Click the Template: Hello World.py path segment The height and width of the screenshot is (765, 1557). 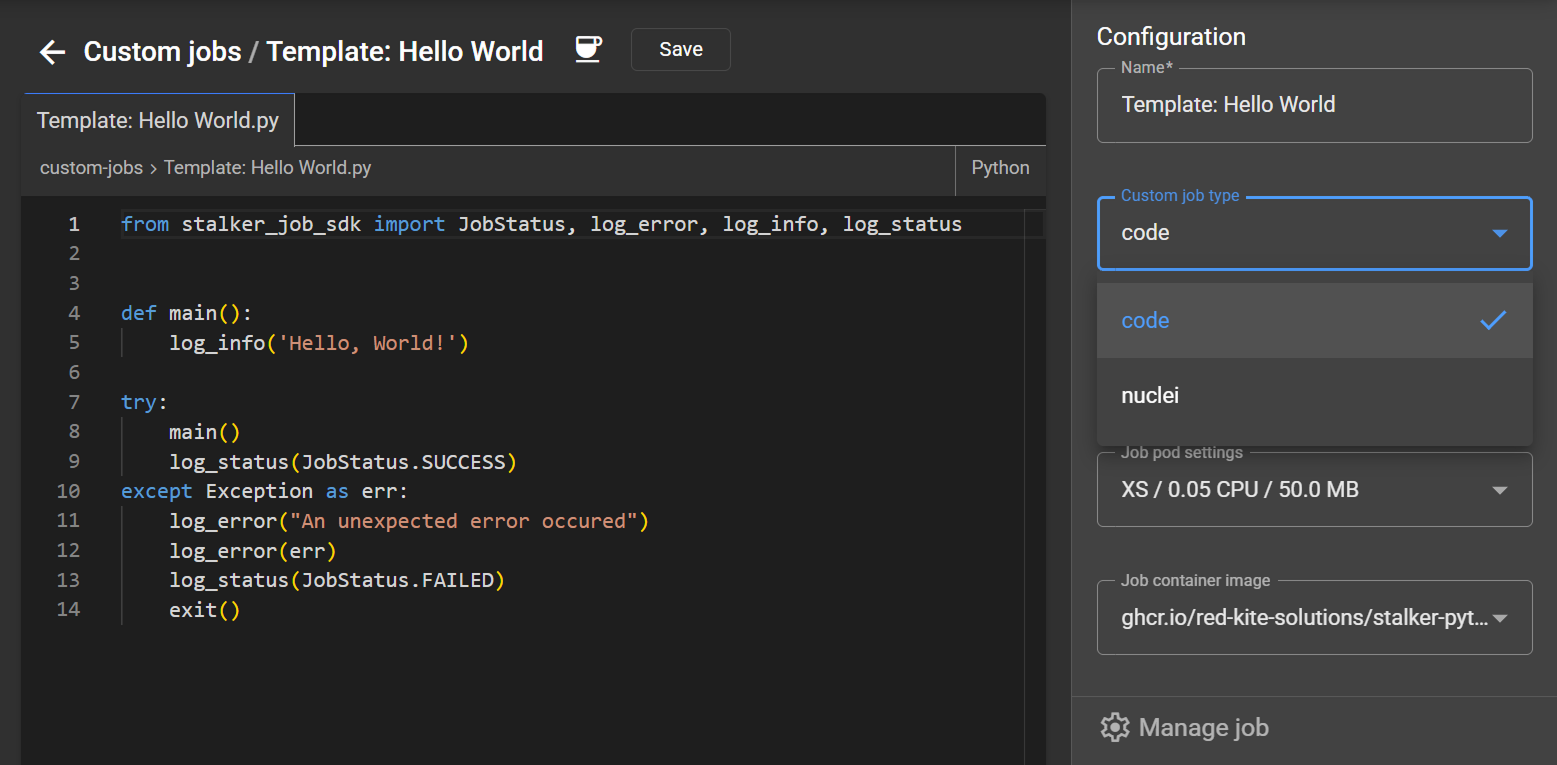267,168
